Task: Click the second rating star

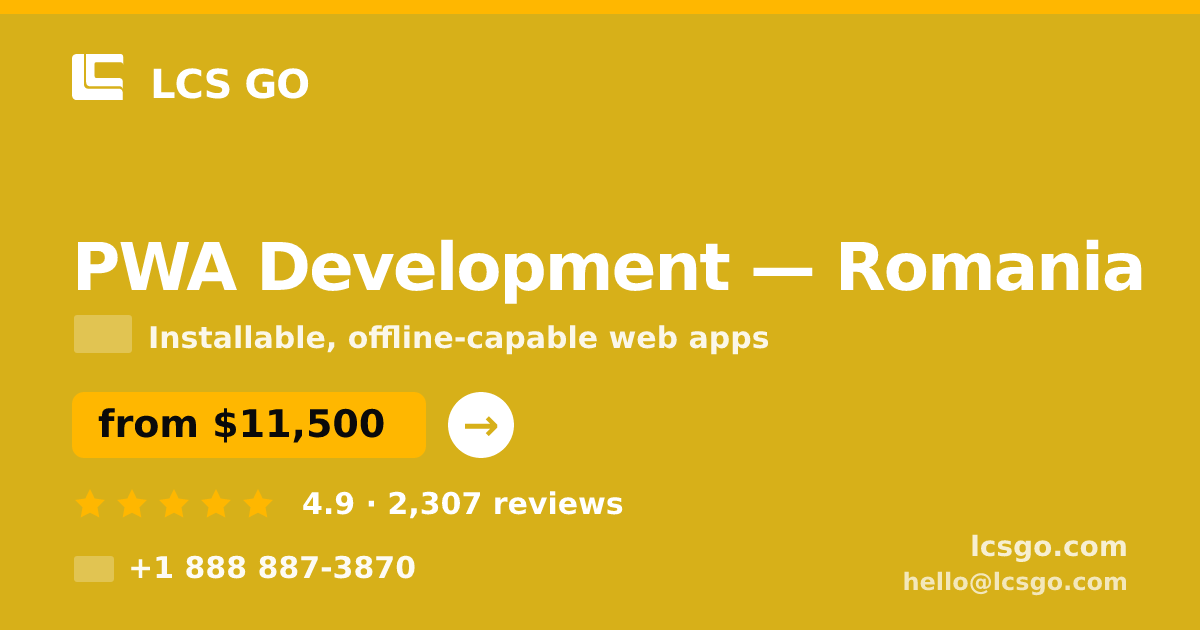Action: click(x=132, y=504)
